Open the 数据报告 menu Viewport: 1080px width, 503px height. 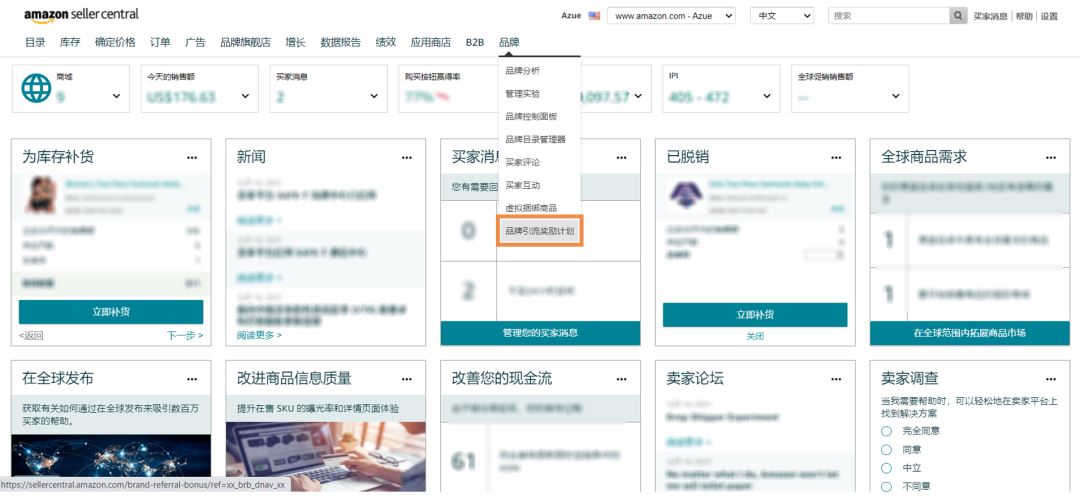click(x=340, y=43)
